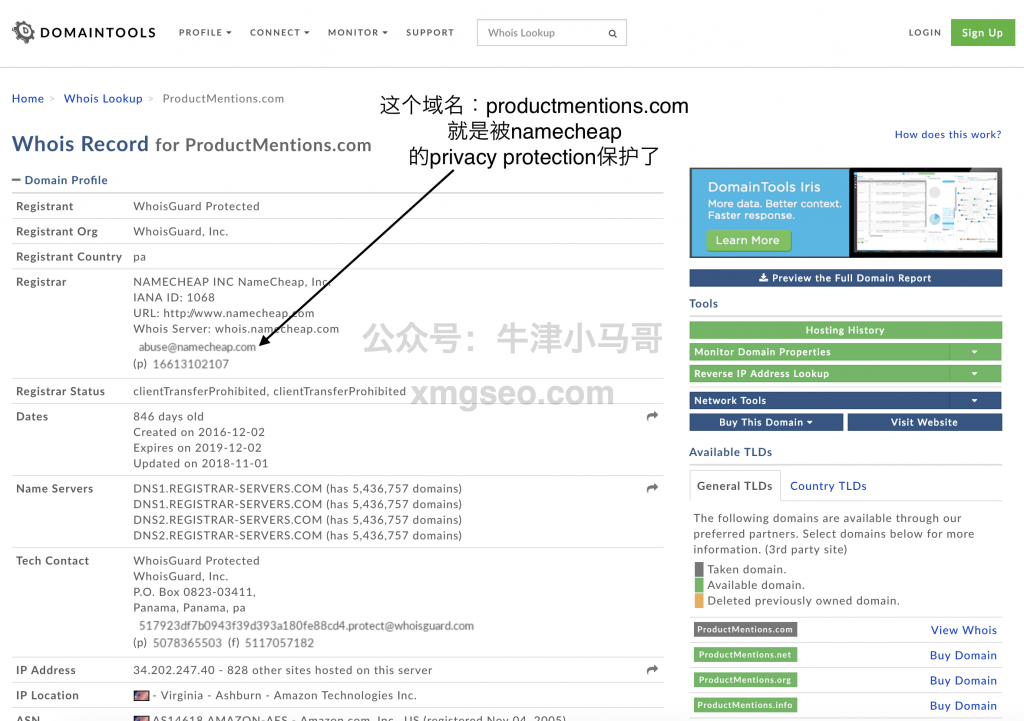
Task: Click 'WhoisGuard, Inc.' Registrant Org value
Action: [181, 232]
